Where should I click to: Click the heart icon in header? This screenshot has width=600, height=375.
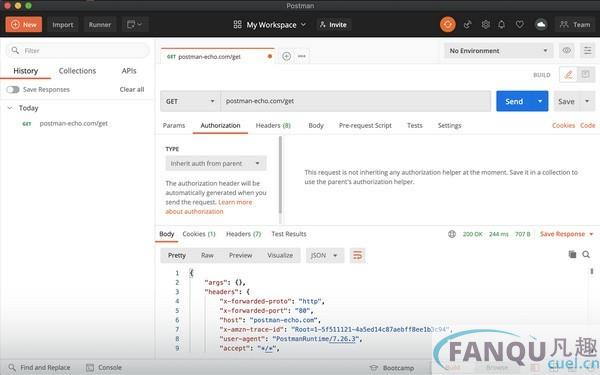click(x=520, y=24)
